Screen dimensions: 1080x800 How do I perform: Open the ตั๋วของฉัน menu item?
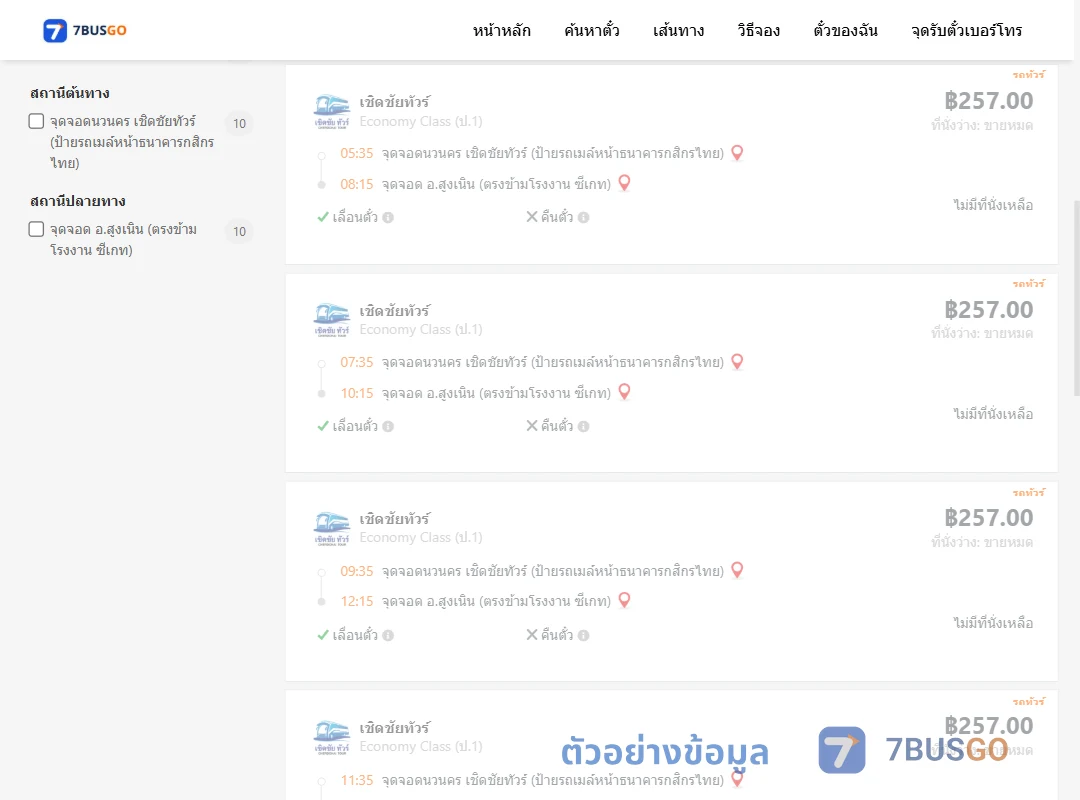(x=845, y=30)
